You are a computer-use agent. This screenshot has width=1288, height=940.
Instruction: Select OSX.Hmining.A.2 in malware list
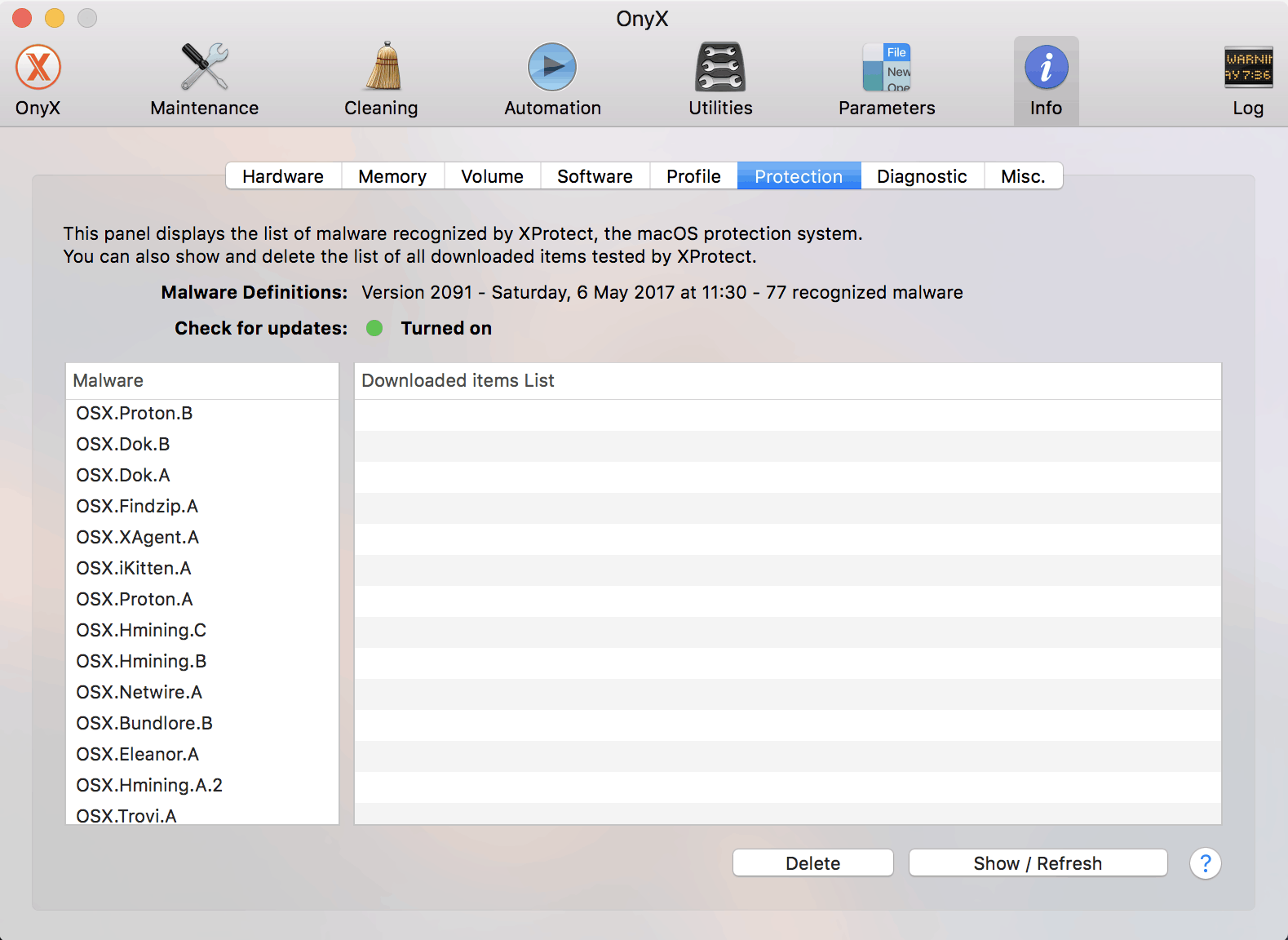[x=202, y=786]
